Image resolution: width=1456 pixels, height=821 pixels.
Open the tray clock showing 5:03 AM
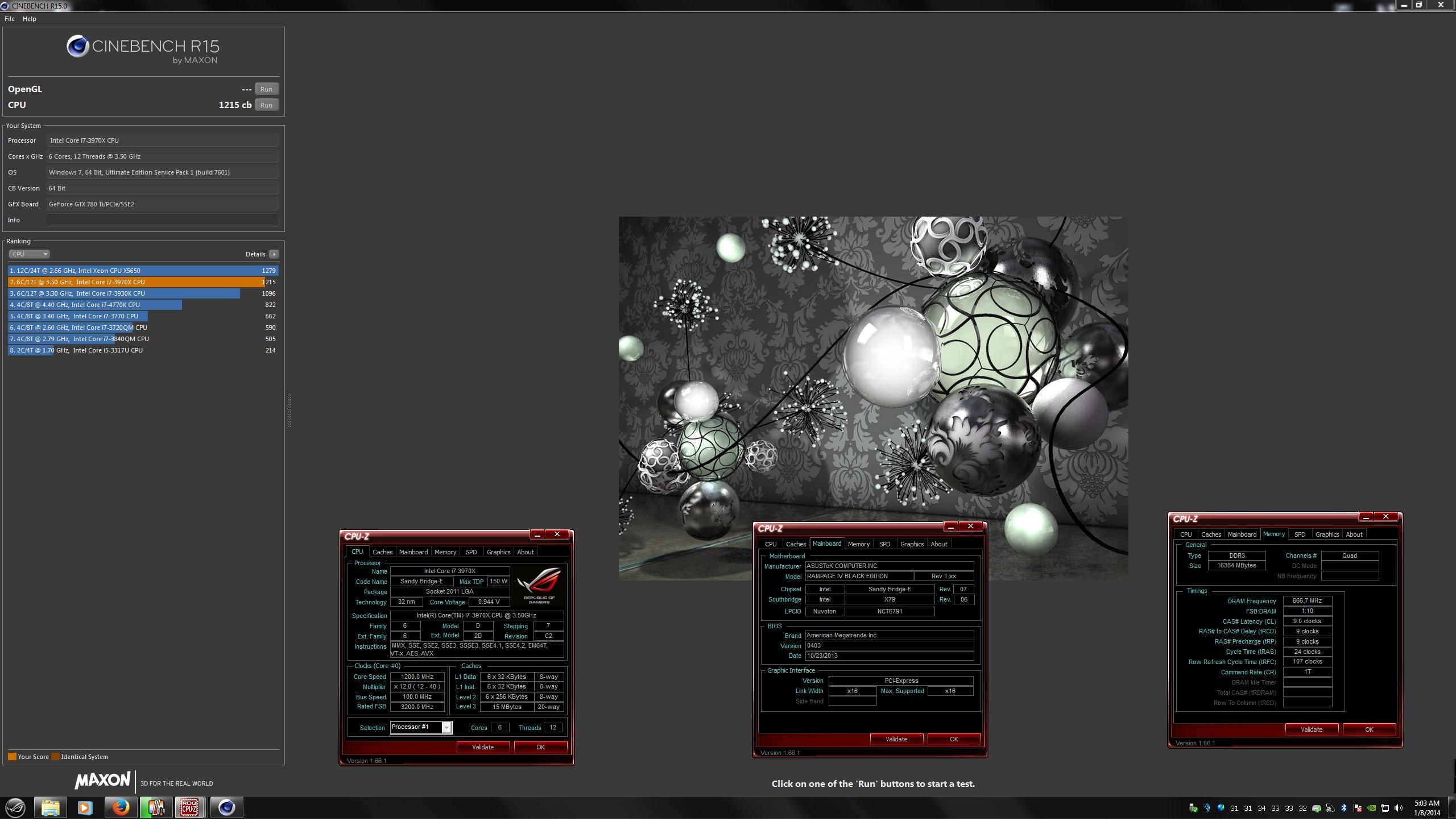tap(1427, 808)
